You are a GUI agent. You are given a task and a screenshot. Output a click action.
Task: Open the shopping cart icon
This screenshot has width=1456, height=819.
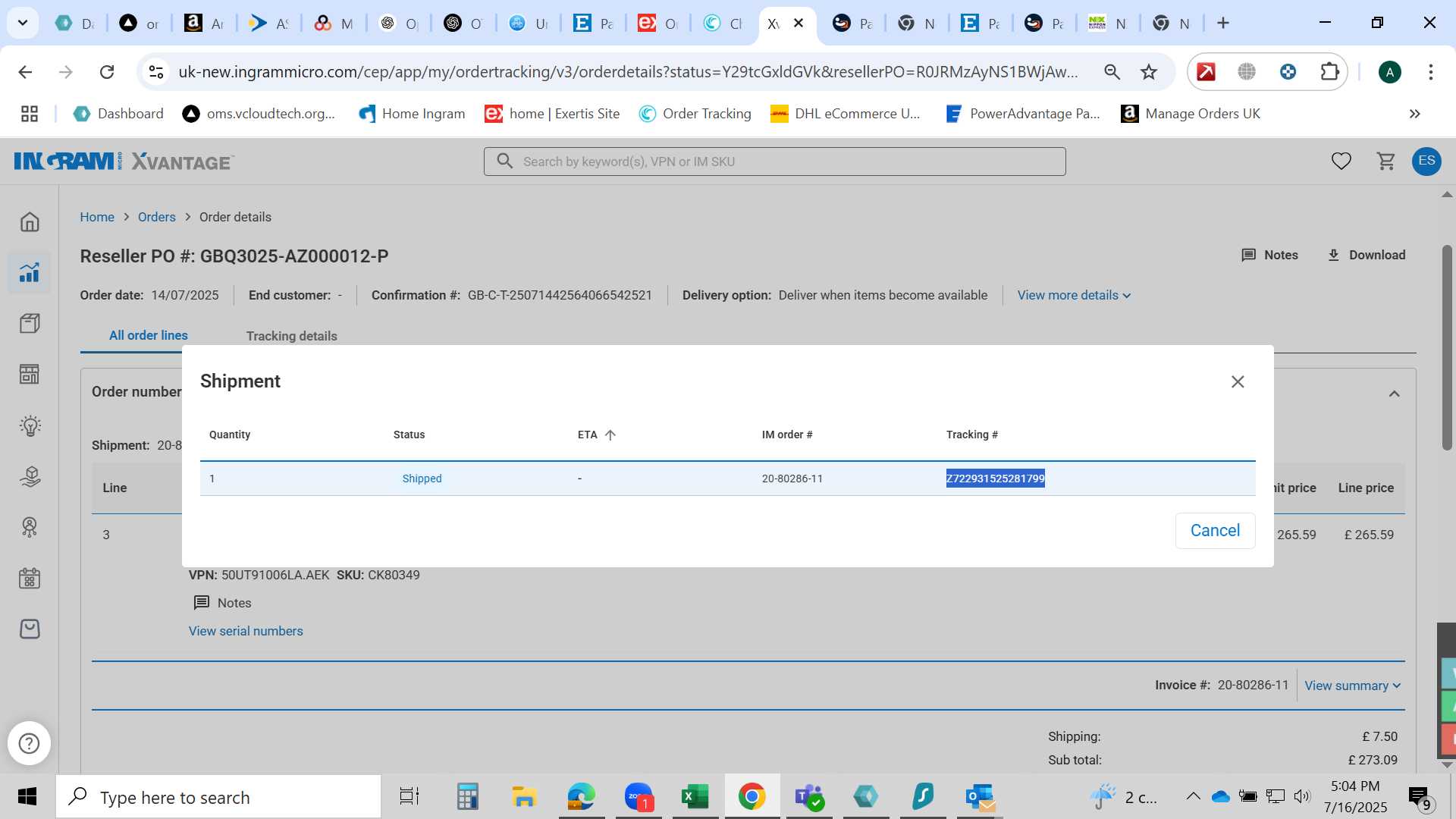pyautogui.click(x=1385, y=161)
